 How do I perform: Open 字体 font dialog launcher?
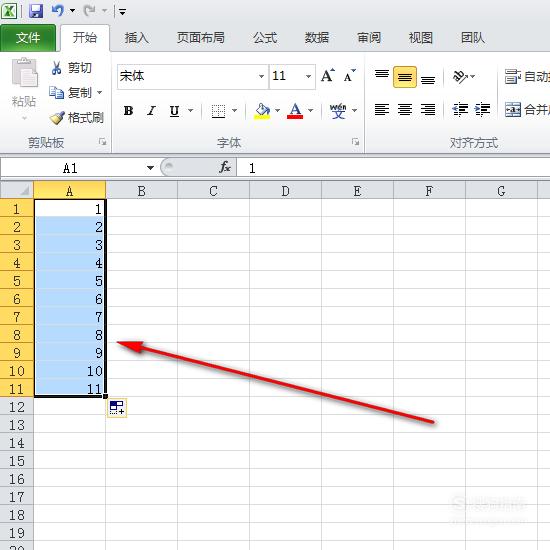pos(355,142)
